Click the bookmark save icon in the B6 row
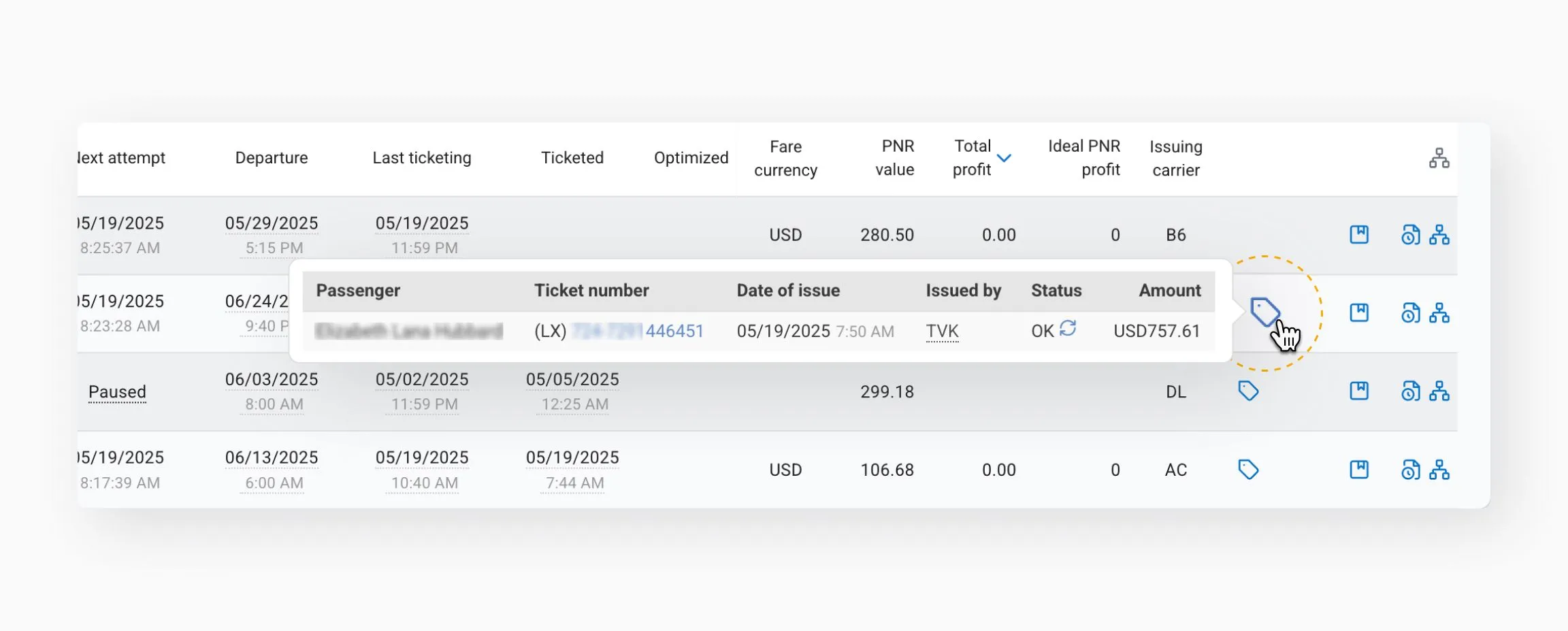 (x=1358, y=235)
